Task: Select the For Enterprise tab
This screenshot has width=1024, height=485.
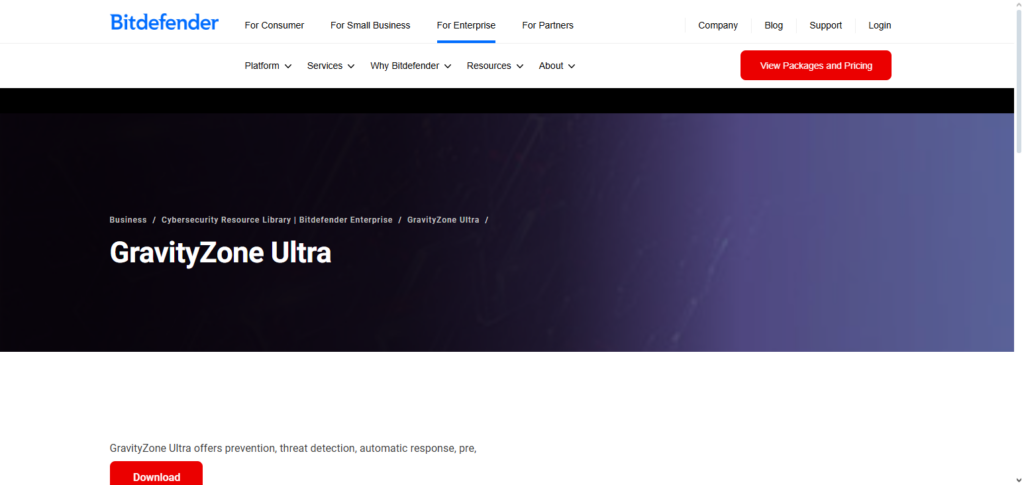Action: 466,25
